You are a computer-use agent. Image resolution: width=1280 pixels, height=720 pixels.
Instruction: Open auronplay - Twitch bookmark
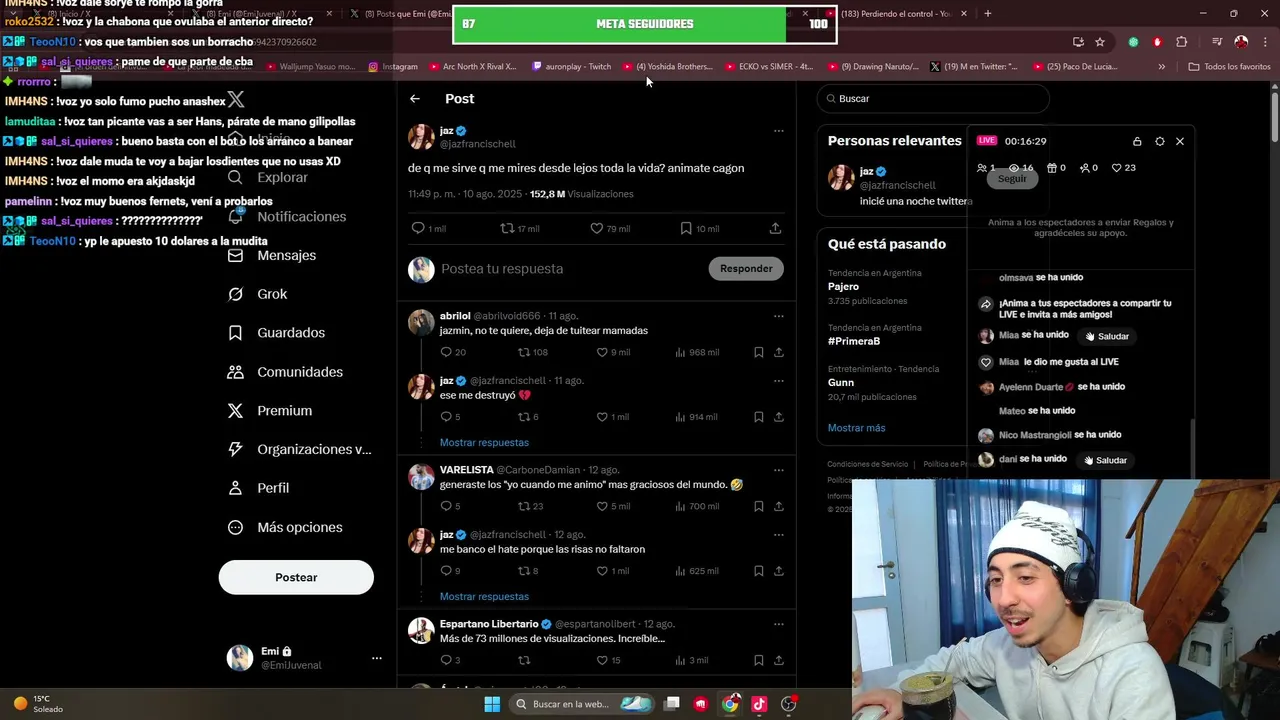[571, 67]
